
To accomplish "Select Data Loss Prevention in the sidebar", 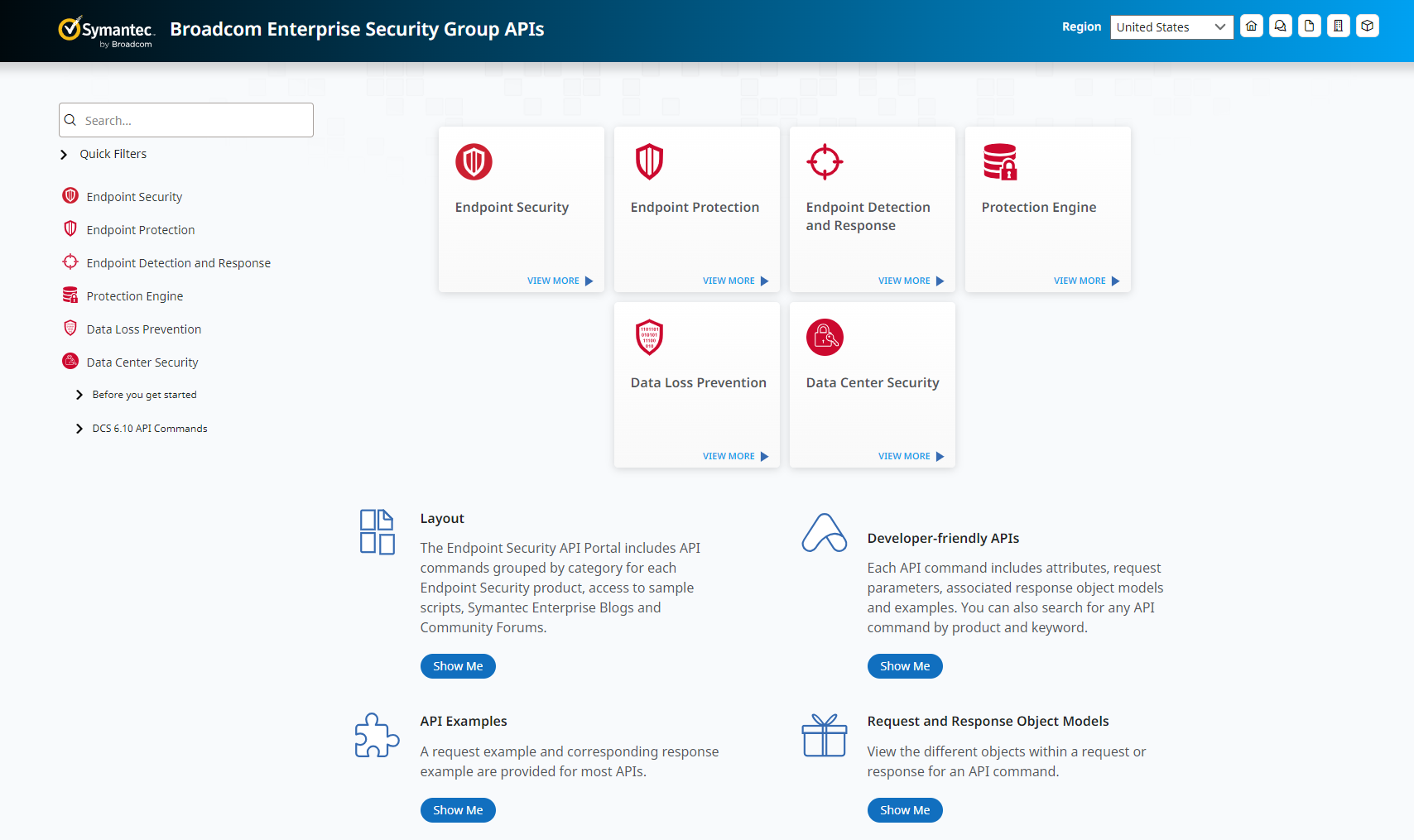I will tap(144, 329).
